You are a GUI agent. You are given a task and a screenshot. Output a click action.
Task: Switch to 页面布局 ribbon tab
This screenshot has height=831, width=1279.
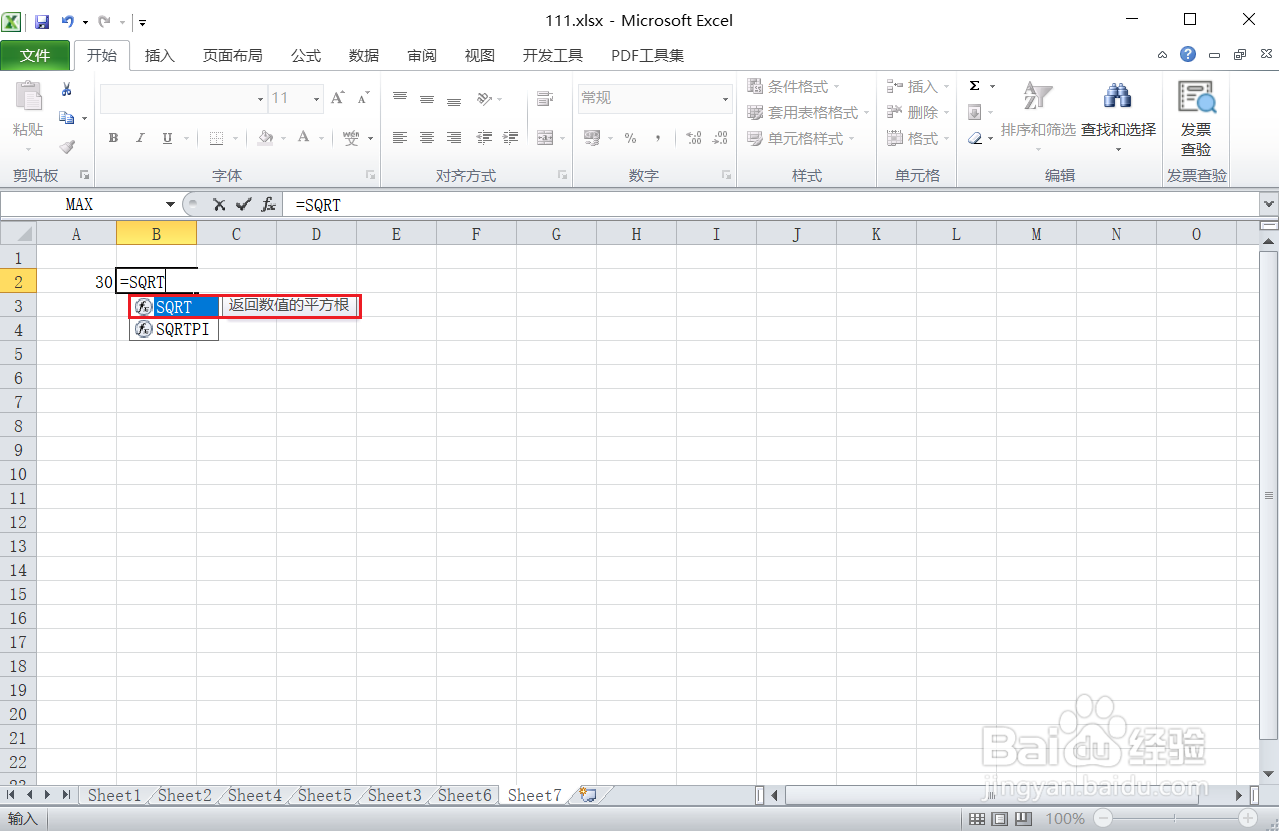coord(233,55)
